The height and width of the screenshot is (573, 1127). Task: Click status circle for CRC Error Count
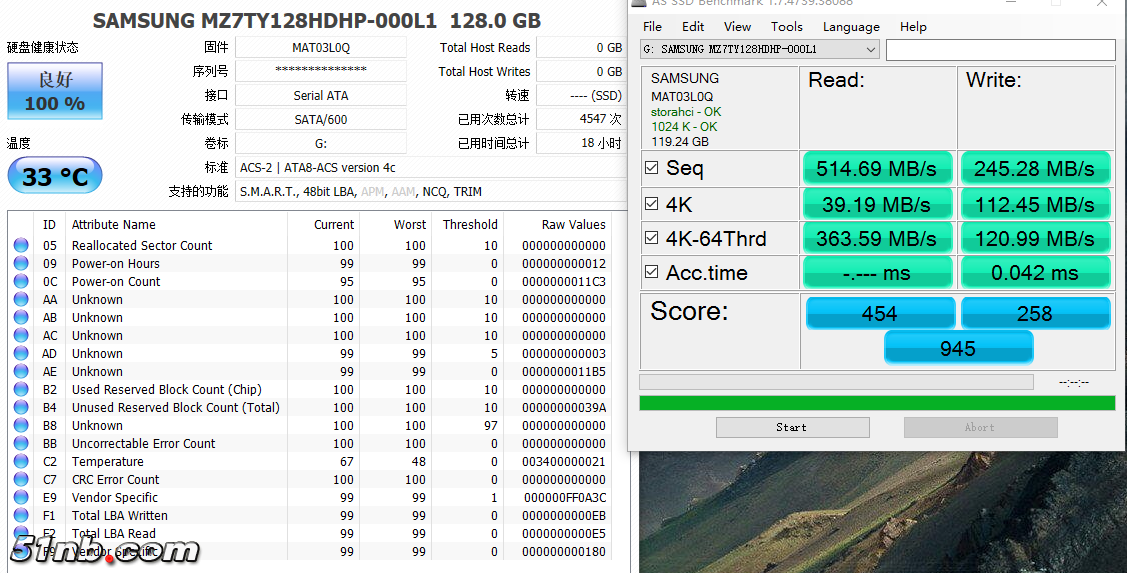[21, 479]
